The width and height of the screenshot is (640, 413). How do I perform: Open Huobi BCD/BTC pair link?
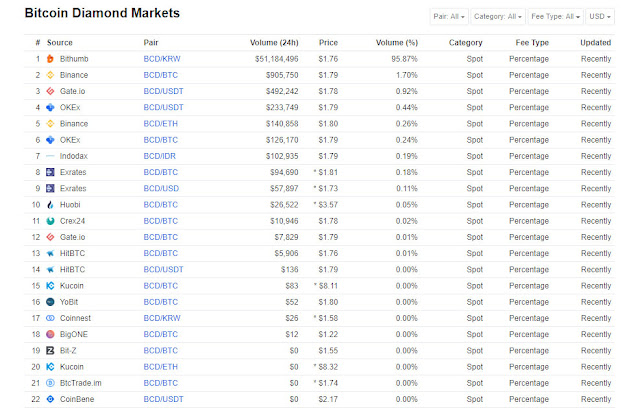[x=160, y=205]
